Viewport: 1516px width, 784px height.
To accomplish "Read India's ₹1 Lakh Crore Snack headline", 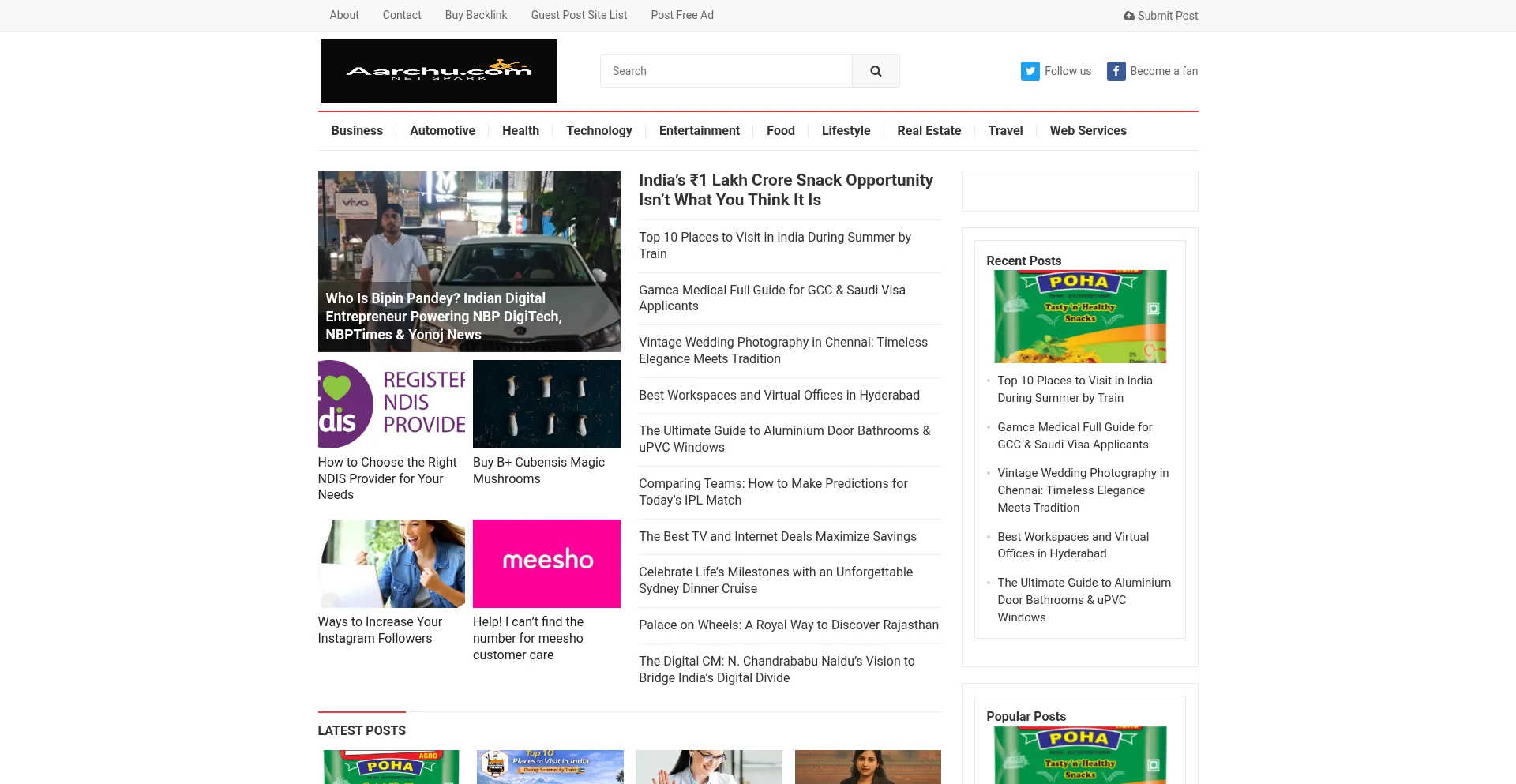I will coord(786,190).
